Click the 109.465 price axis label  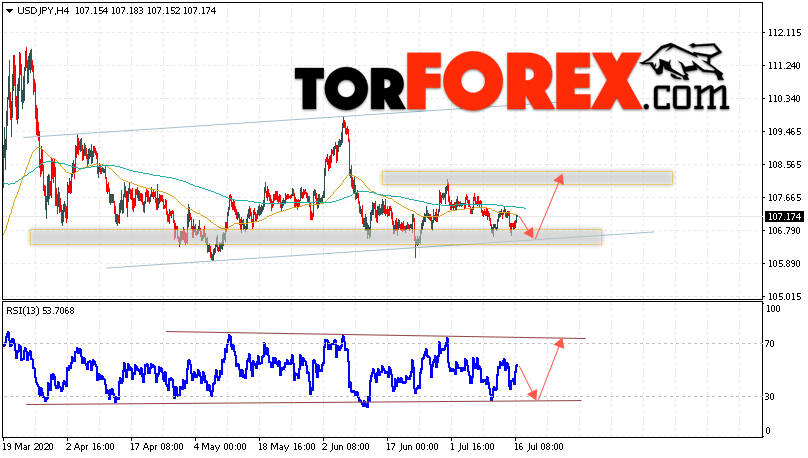[784, 132]
